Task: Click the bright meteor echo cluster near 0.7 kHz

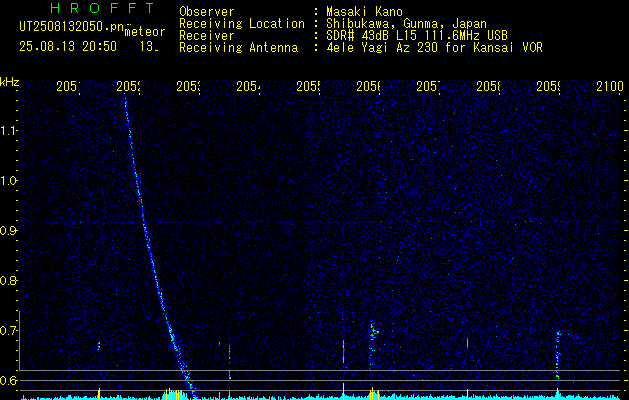Action: [373, 333]
